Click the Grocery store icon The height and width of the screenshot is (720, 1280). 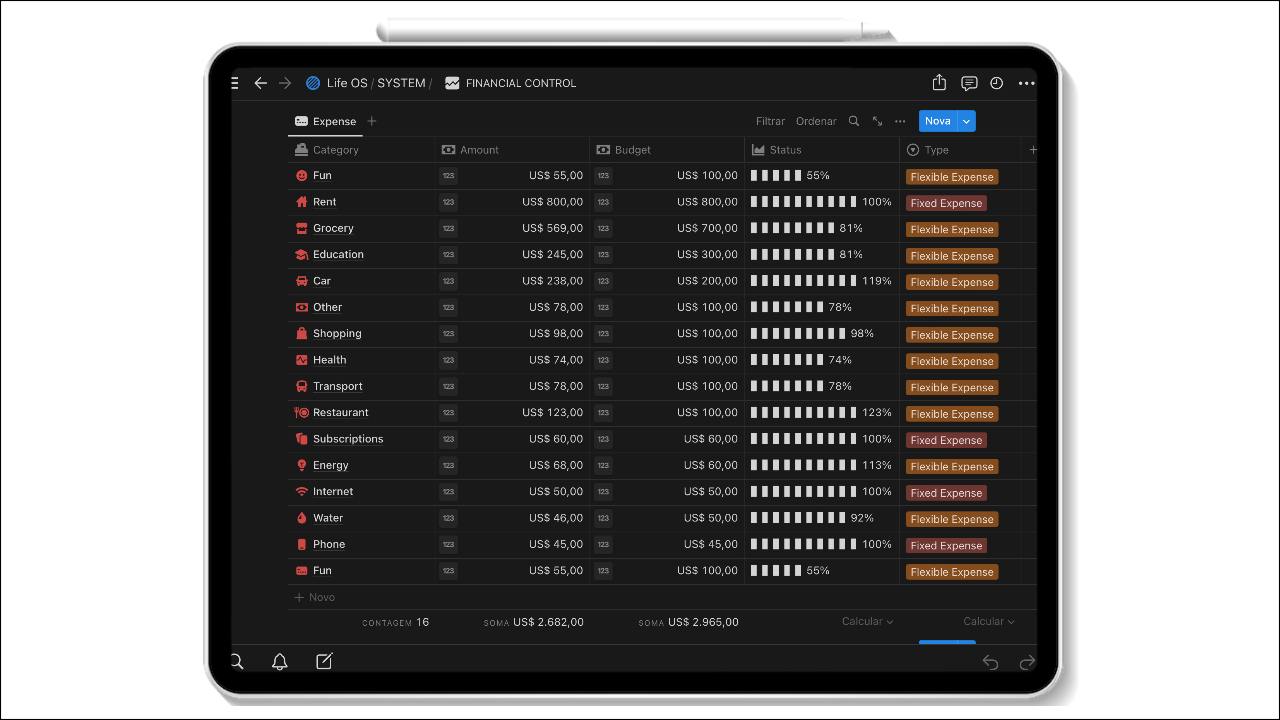(302, 228)
